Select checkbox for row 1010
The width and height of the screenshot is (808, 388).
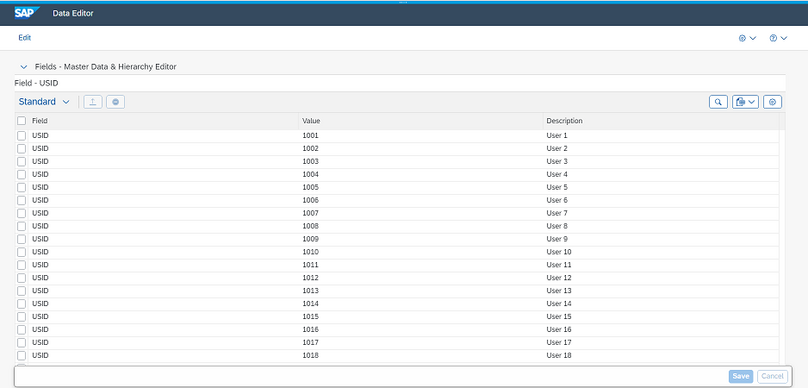22,252
